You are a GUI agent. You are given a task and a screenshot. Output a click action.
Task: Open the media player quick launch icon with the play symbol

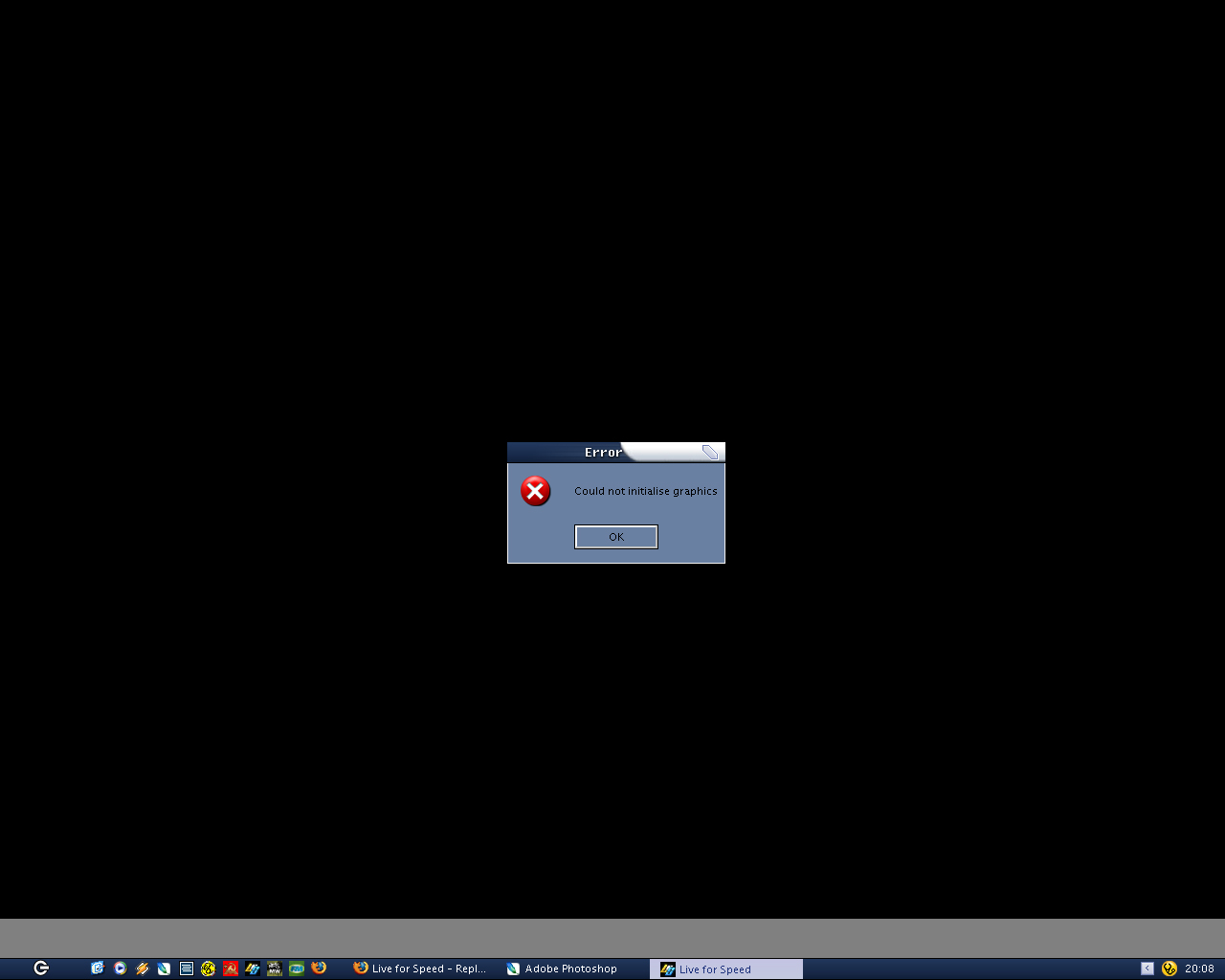(x=120, y=969)
